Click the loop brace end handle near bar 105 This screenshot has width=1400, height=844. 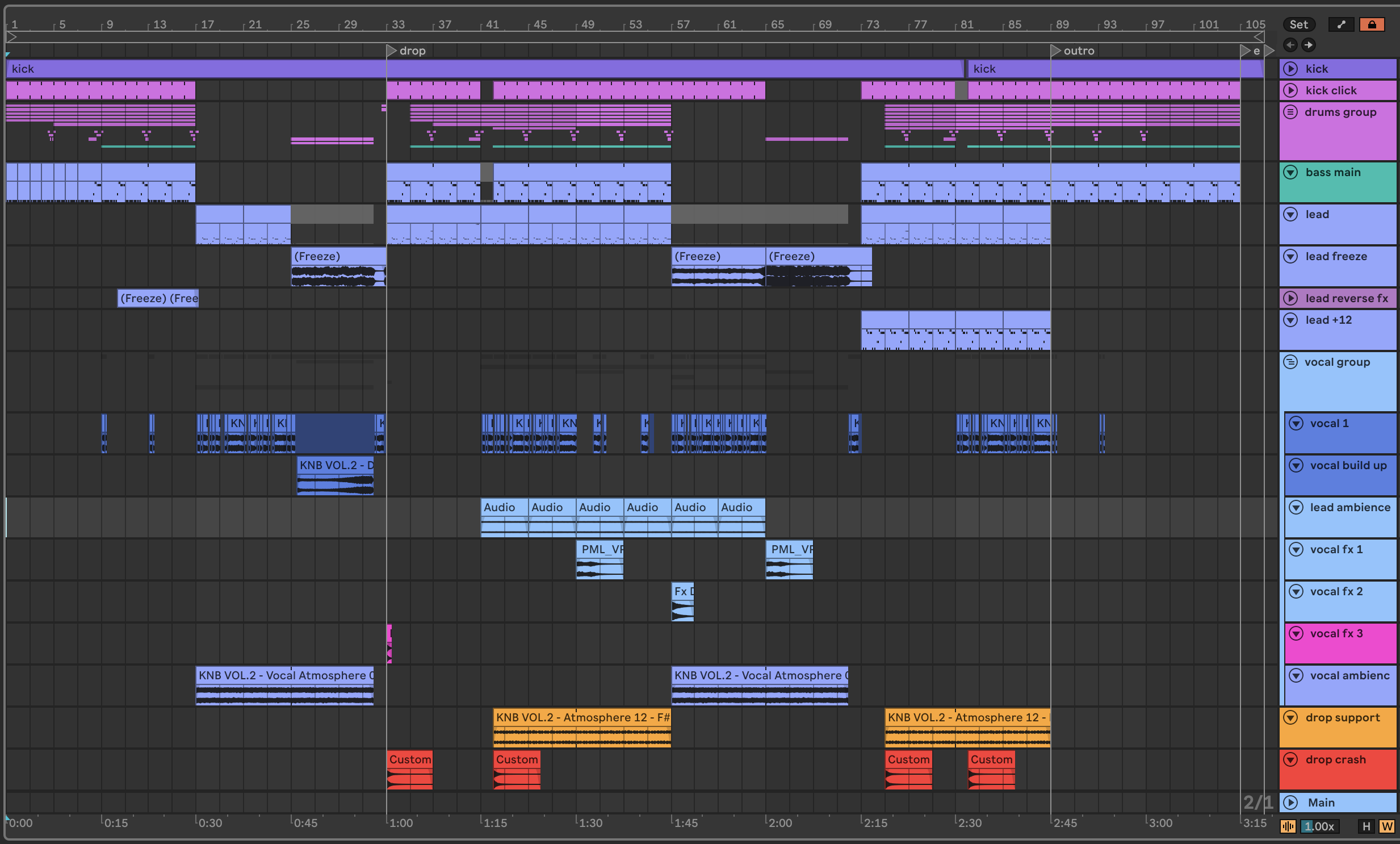(x=1259, y=37)
